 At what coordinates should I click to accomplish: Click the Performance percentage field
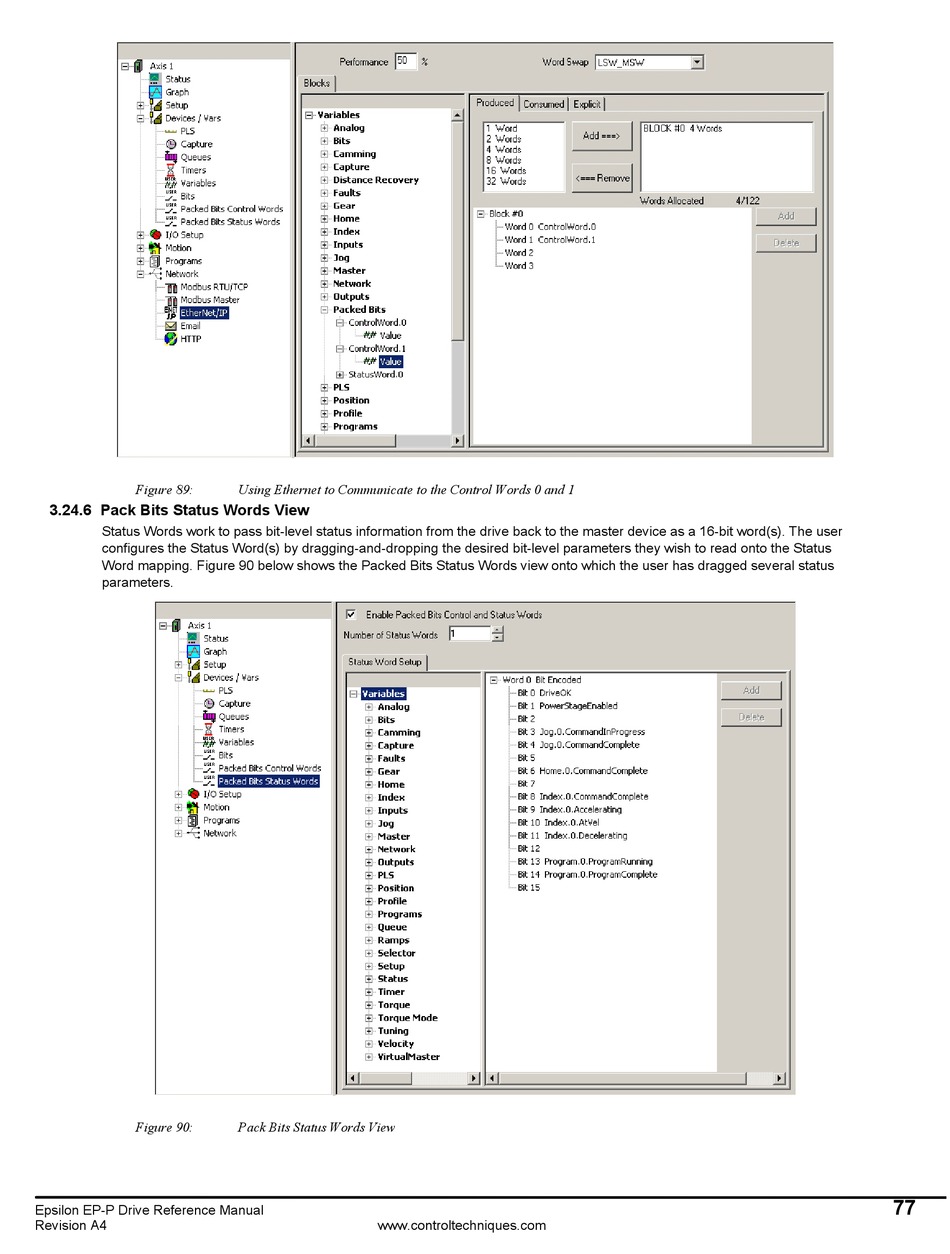pyautogui.click(x=405, y=61)
